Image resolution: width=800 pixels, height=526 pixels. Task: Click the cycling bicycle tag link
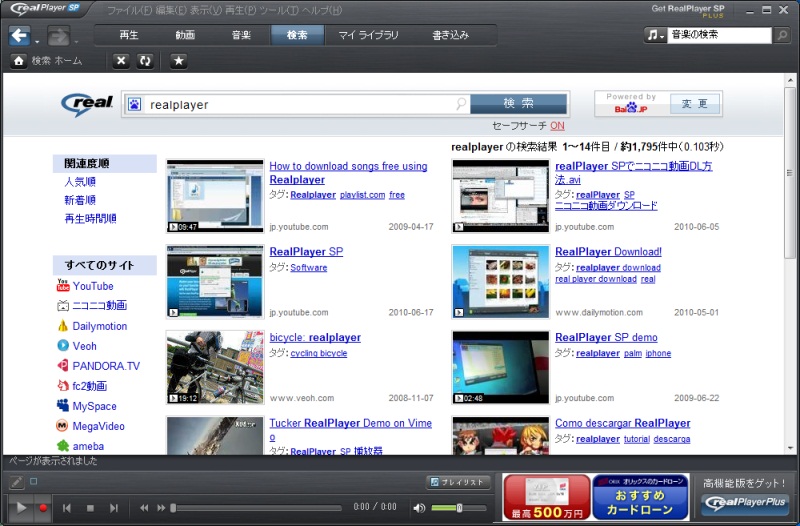point(319,353)
